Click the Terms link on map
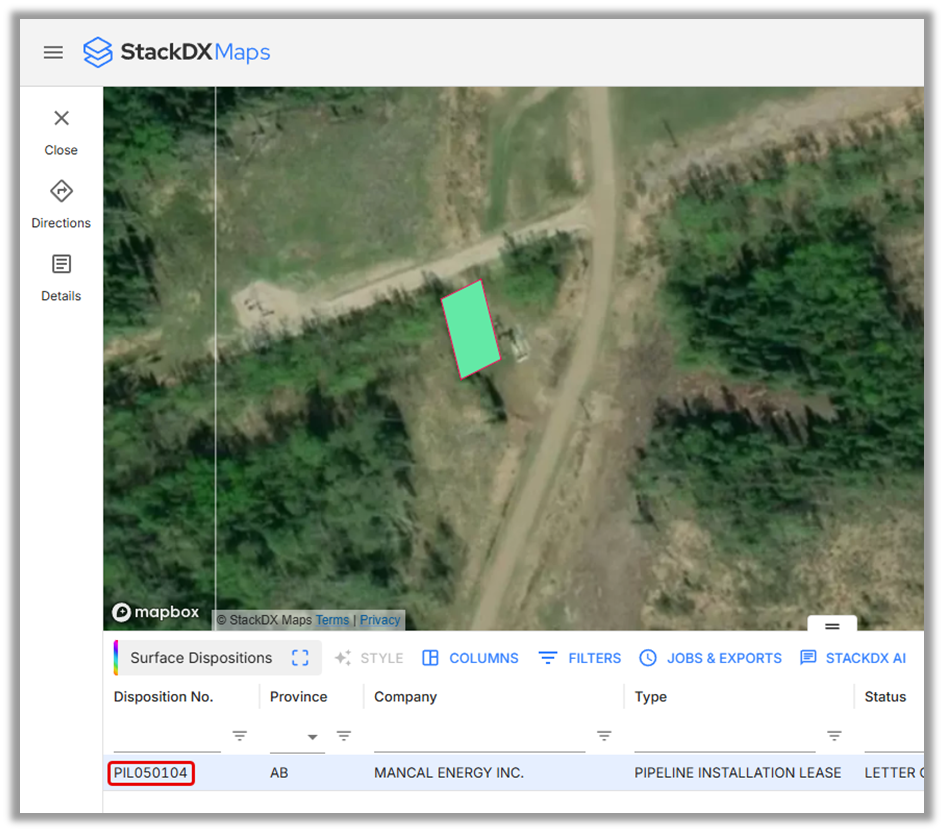 [x=332, y=620]
